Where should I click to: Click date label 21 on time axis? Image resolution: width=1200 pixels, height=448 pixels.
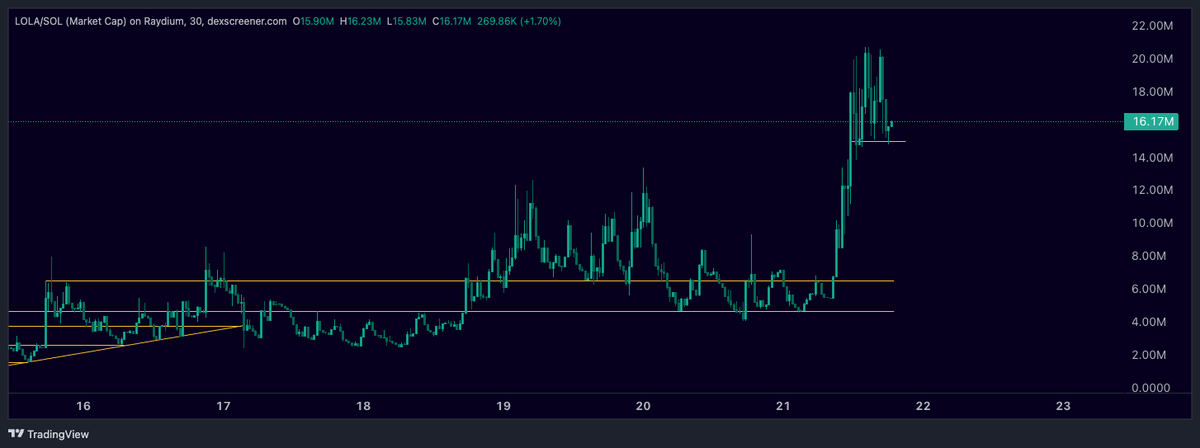(783, 406)
